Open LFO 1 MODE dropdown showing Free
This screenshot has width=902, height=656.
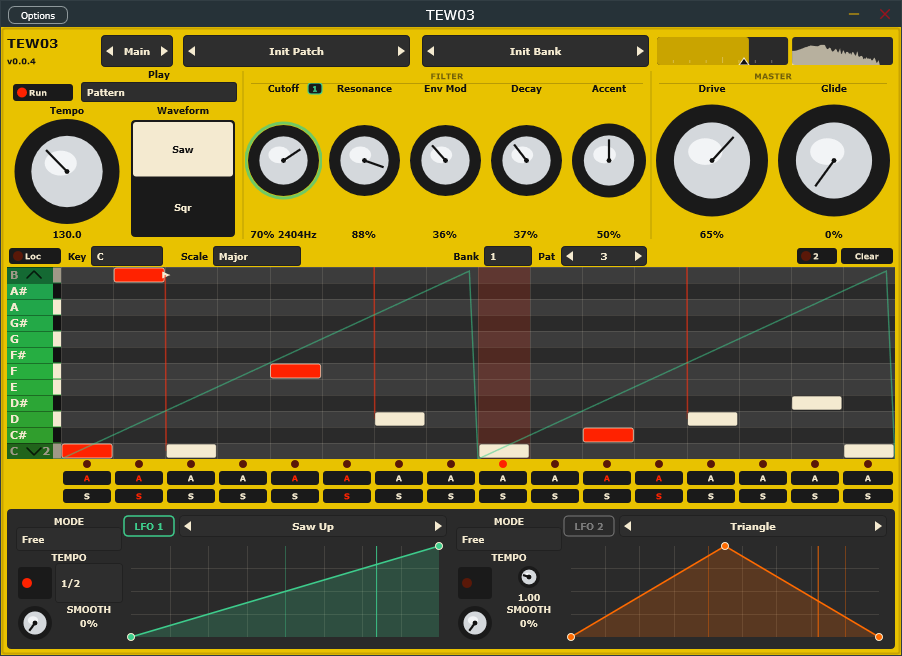click(x=68, y=539)
